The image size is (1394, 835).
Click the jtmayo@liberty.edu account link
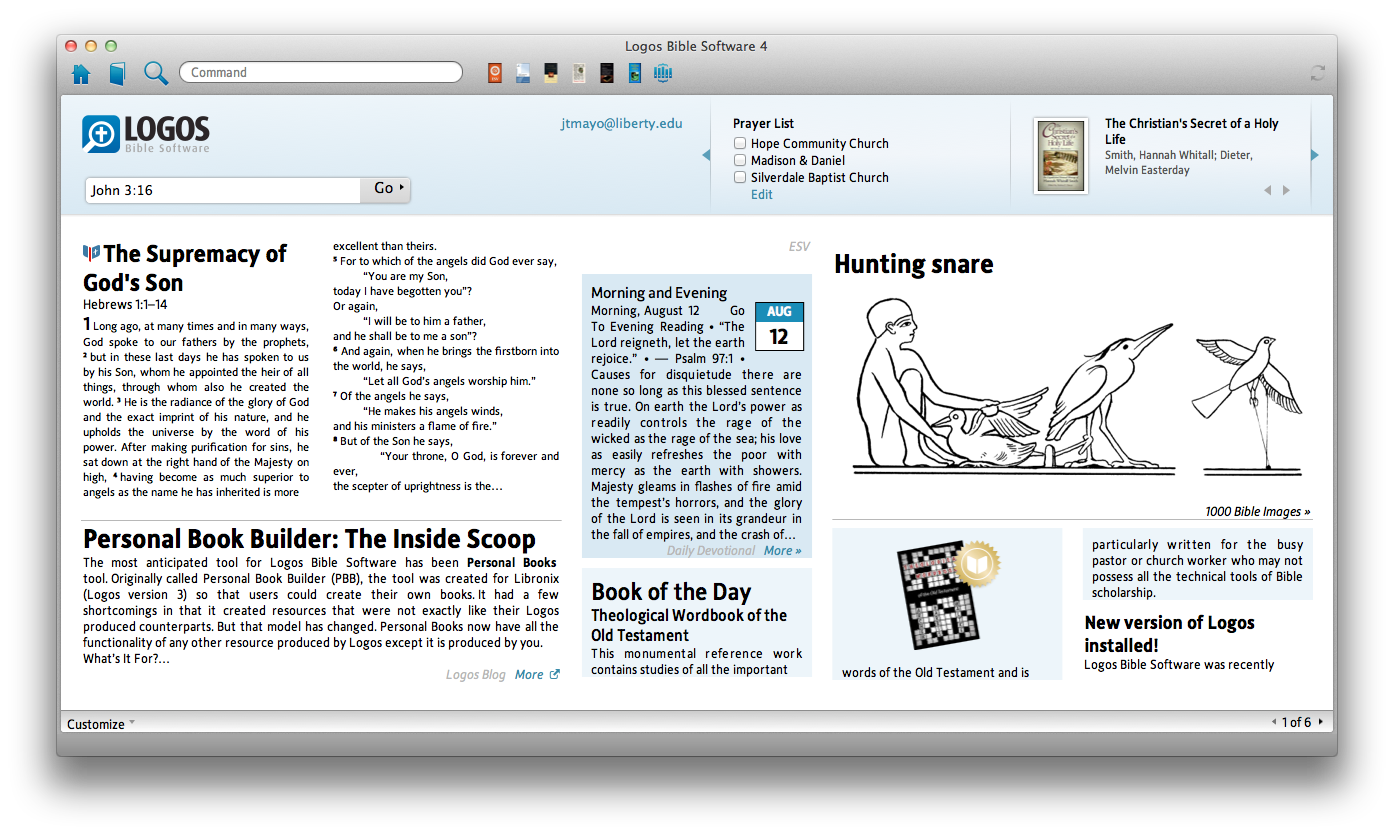[621, 123]
